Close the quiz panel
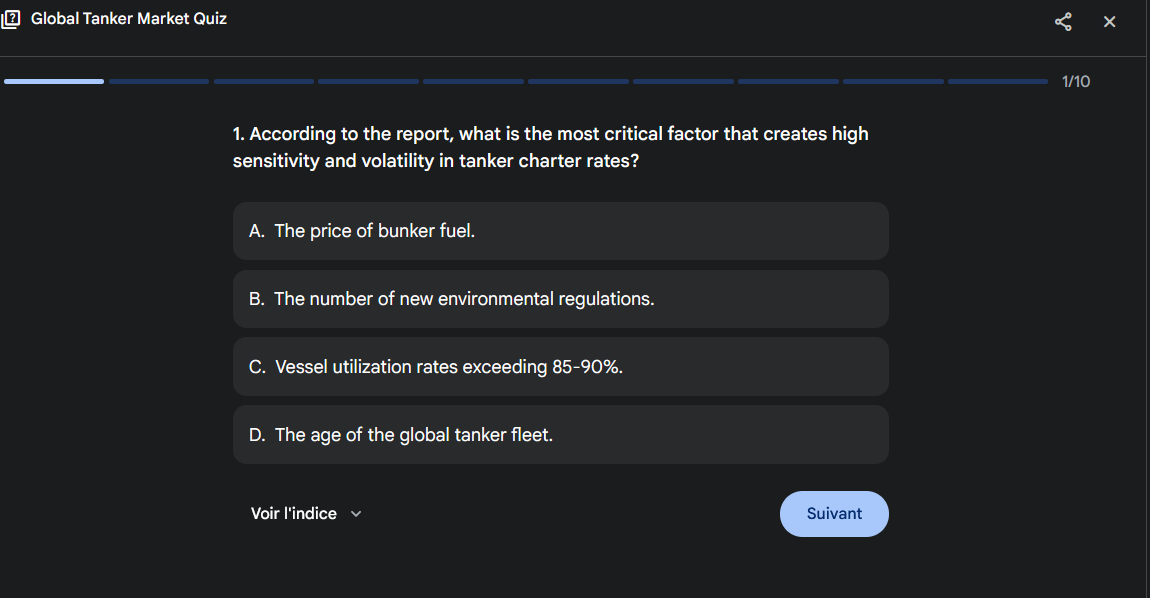Screen dimensions: 1150x598 click(x=1109, y=22)
